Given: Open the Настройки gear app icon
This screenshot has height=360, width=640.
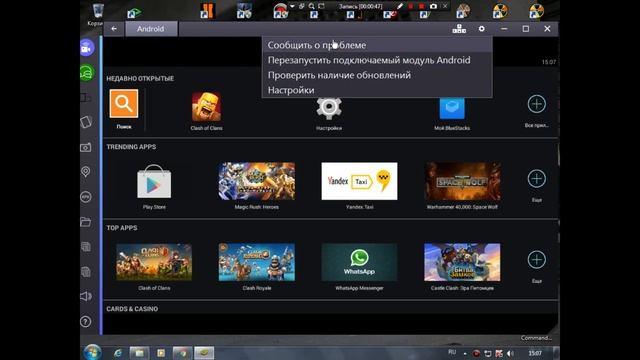Looking at the screenshot, I should (329, 108).
